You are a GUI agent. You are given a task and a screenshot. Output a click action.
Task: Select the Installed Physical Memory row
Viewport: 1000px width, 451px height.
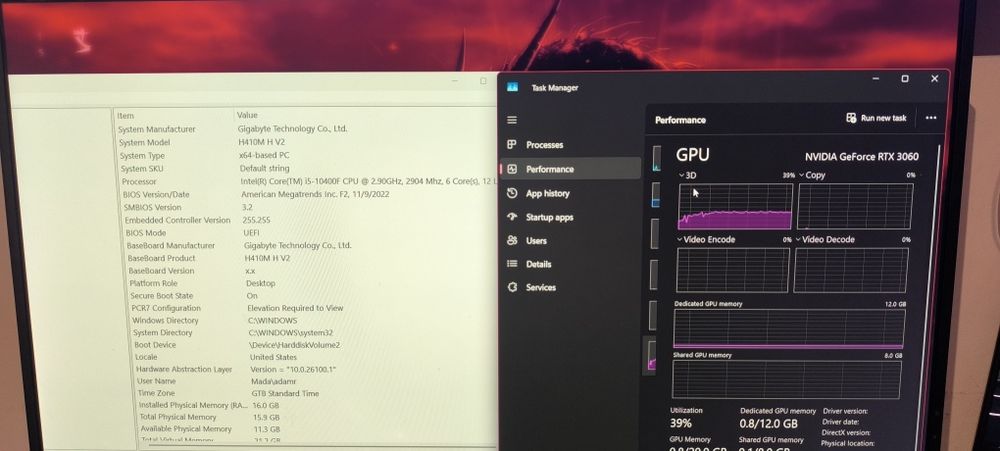pyautogui.click(x=318, y=405)
